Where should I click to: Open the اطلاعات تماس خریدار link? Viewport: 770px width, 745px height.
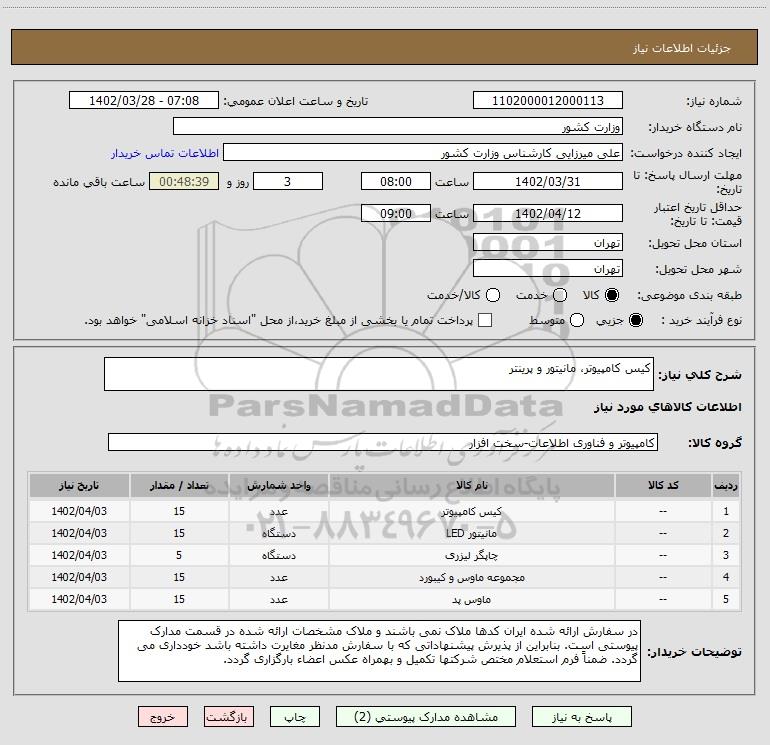[165, 153]
